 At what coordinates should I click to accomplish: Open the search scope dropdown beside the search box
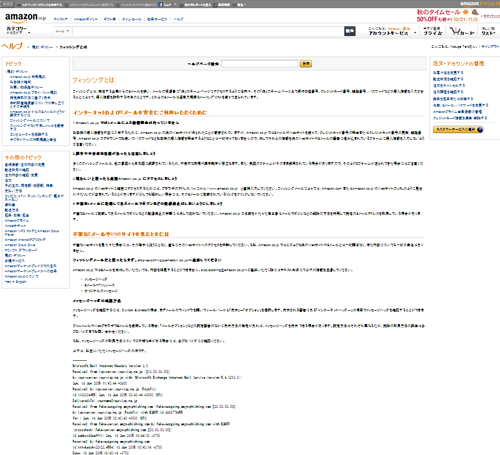[x=63, y=31]
